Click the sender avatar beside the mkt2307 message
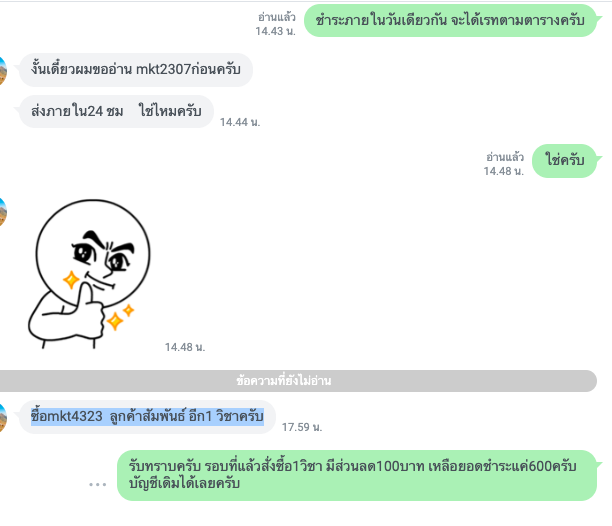Screen dimensions: 612x526 coord(3,71)
